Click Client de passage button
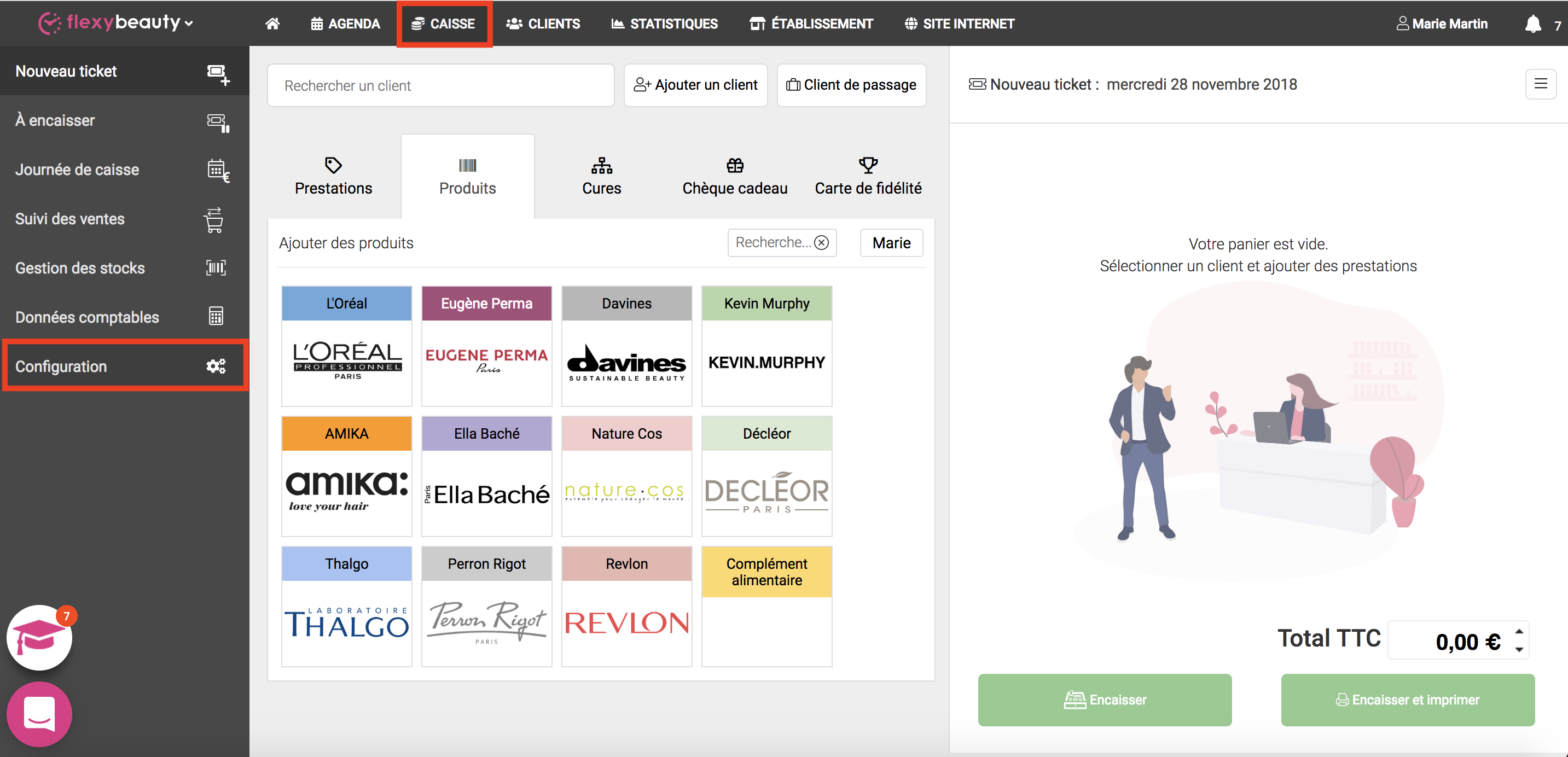 (851, 85)
